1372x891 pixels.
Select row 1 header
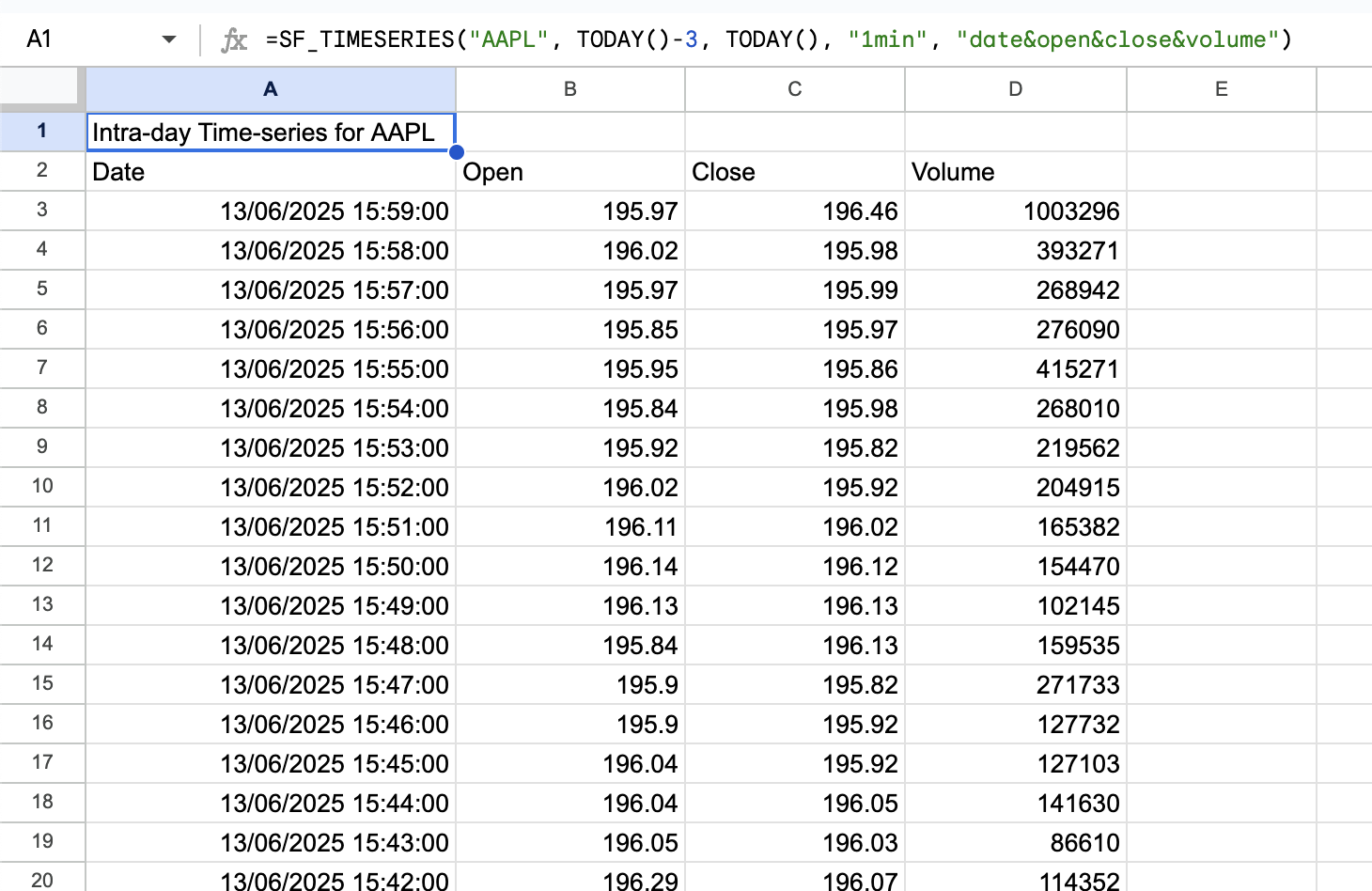(41, 132)
